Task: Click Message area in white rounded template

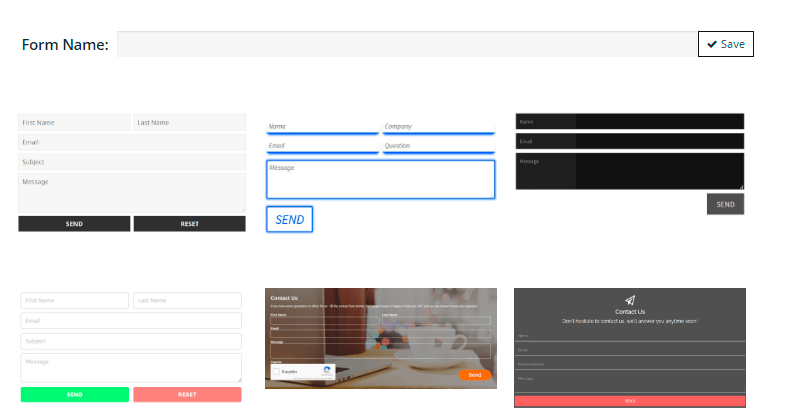Action: 131,368
